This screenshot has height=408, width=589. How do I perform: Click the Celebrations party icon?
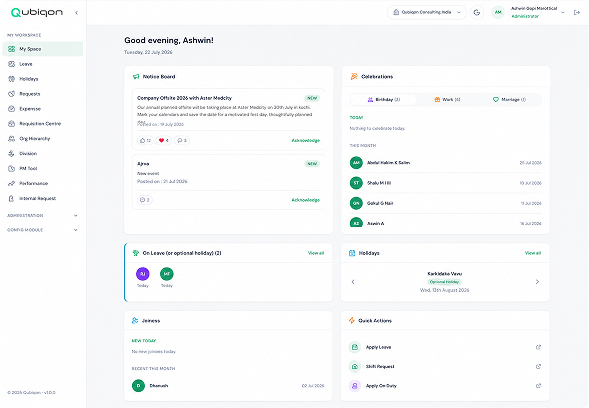(354, 77)
